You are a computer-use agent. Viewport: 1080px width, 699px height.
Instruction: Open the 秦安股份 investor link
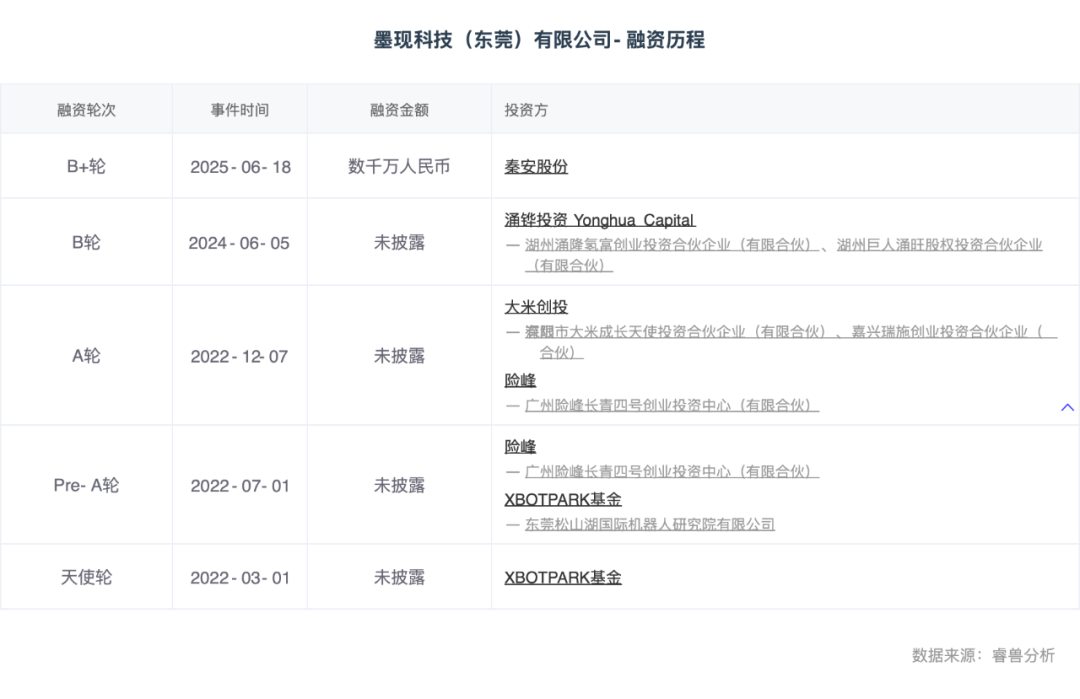[x=536, y=167]
